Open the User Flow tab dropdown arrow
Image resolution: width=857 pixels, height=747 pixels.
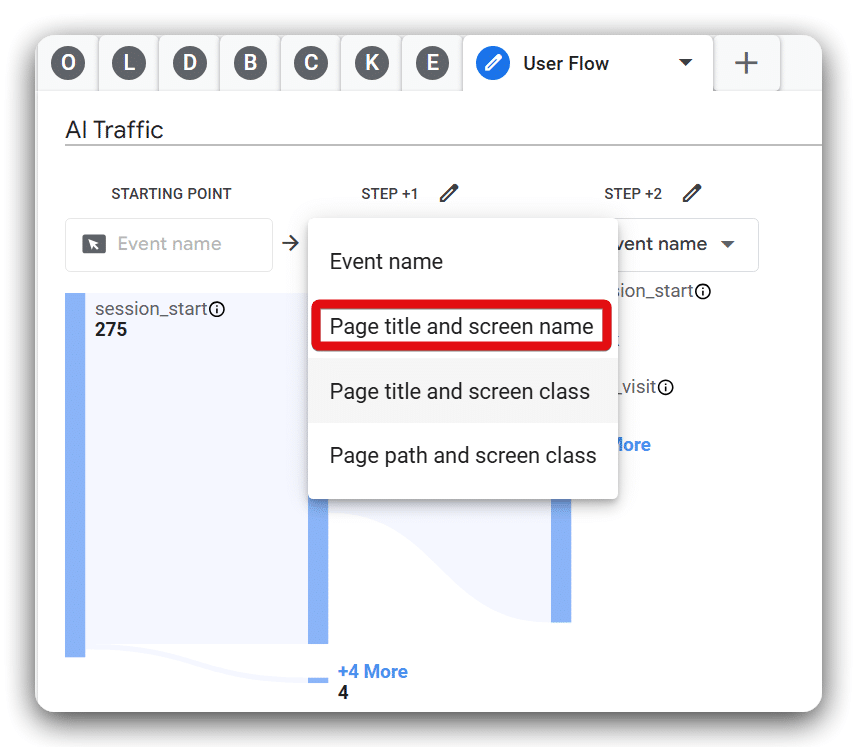click(686, 62)
